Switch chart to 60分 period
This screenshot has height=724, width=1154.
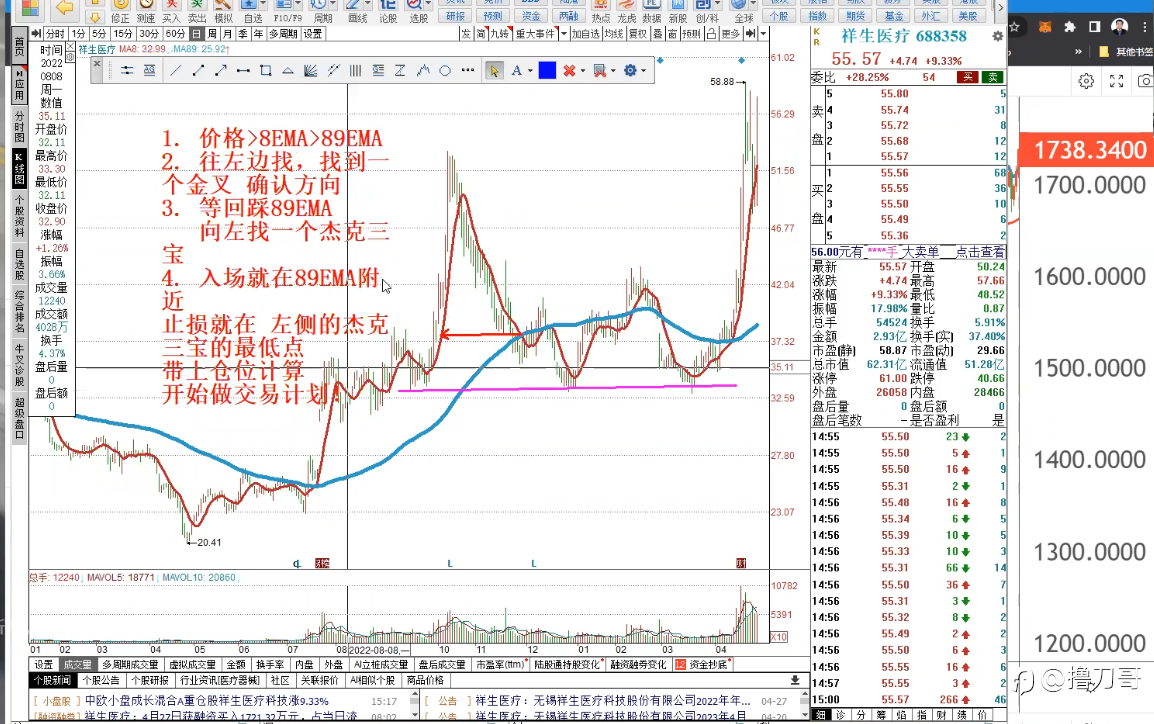pyautogui.click(x=175, y=34)
